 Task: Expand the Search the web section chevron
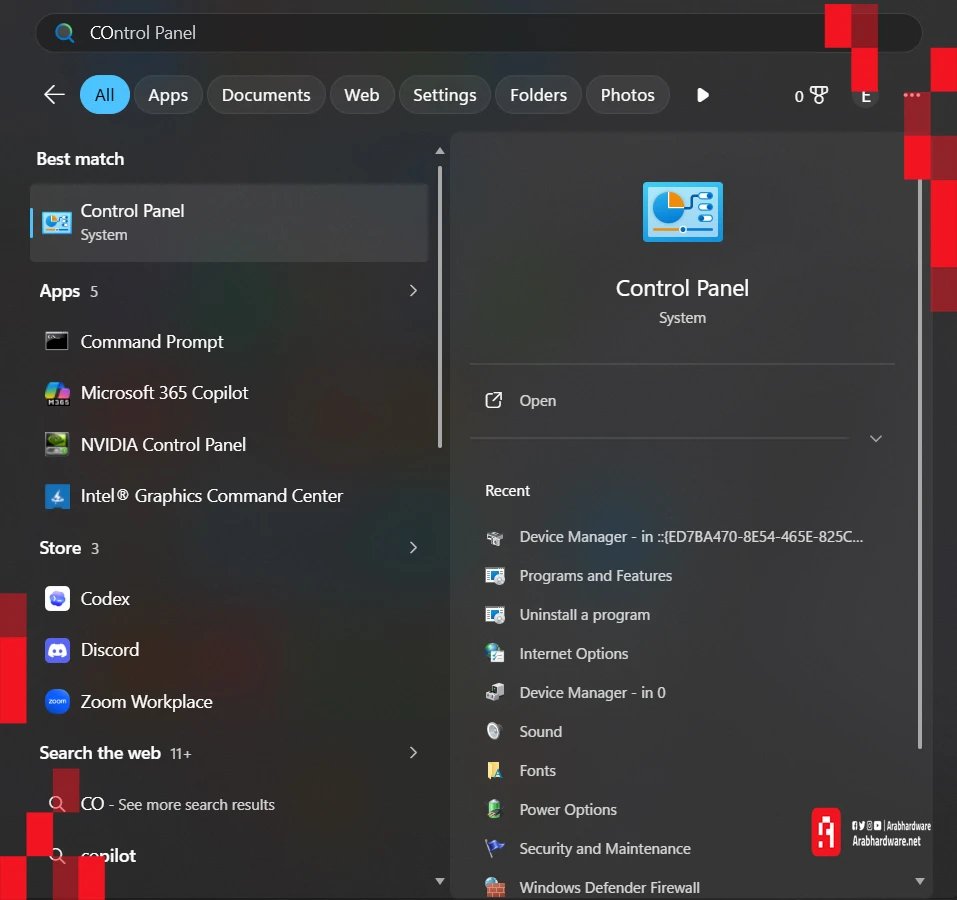[413, 752]
